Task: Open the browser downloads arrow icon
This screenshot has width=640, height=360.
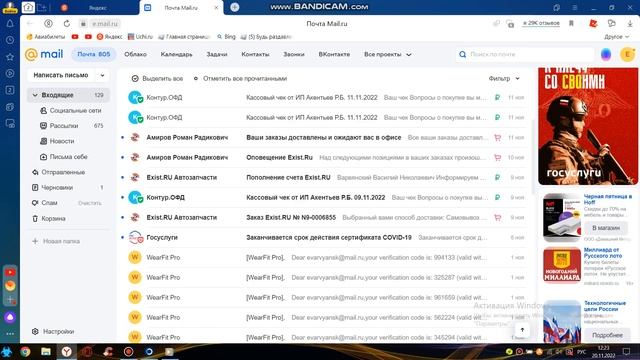Action: tap(630, 24)
